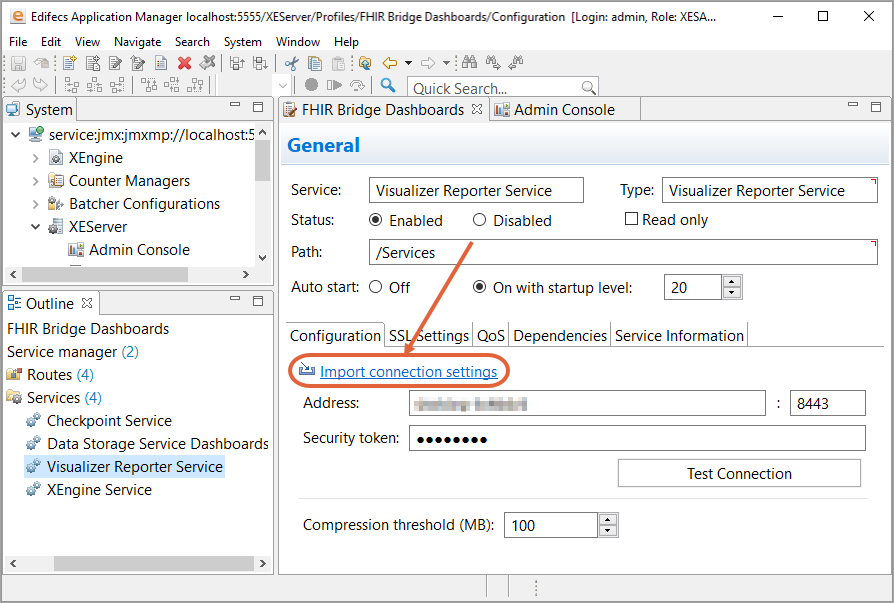Open the File menu
This screenshot has height=603, width=894.
(18, 42)
